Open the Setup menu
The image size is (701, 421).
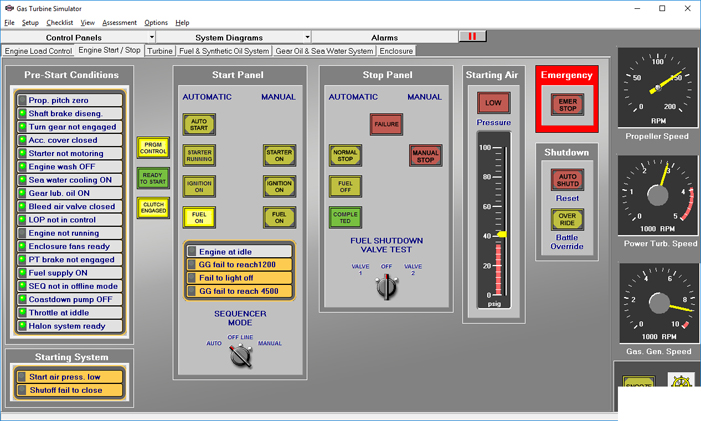[x=30, y=22]
